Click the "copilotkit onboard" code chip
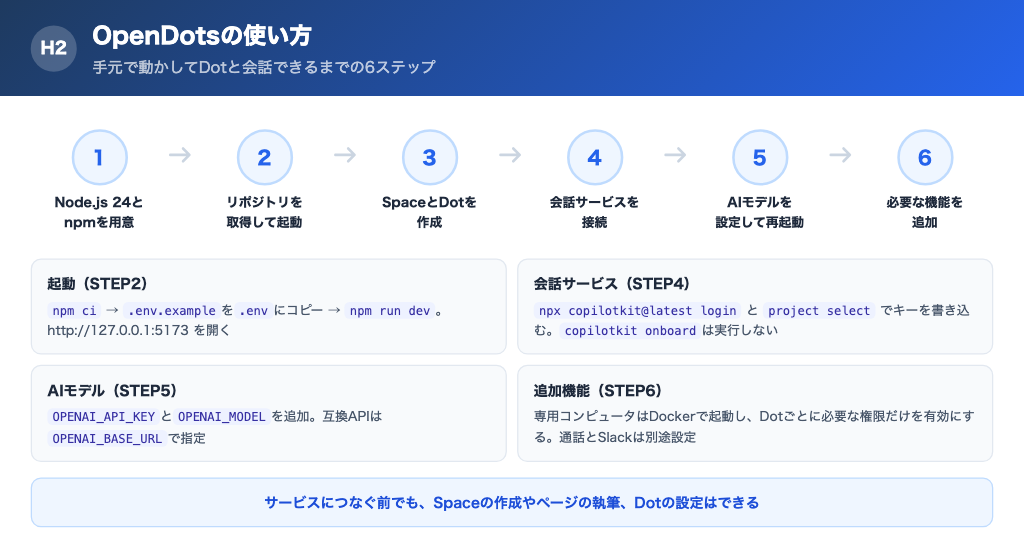The width and height of the screenshot is (1024, 548). 630,330
